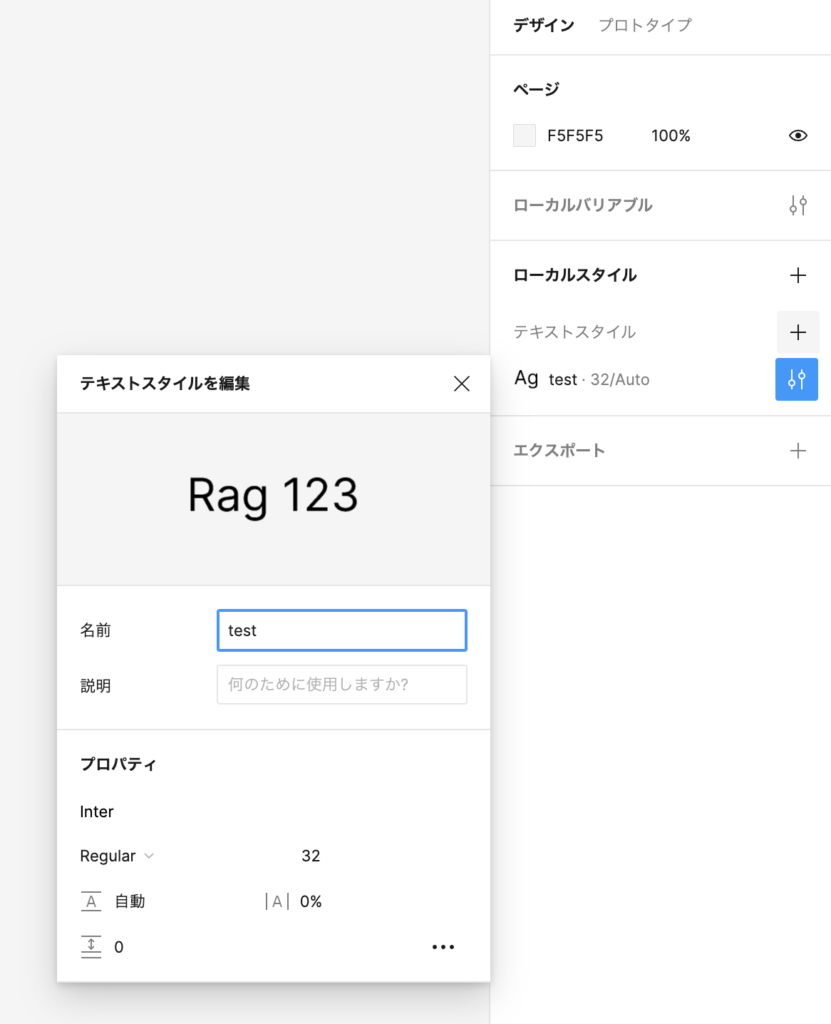The width and height of the screenshot is (831, 1024).
Task: Click the edit style icon next to test
Action: [797, 380]
